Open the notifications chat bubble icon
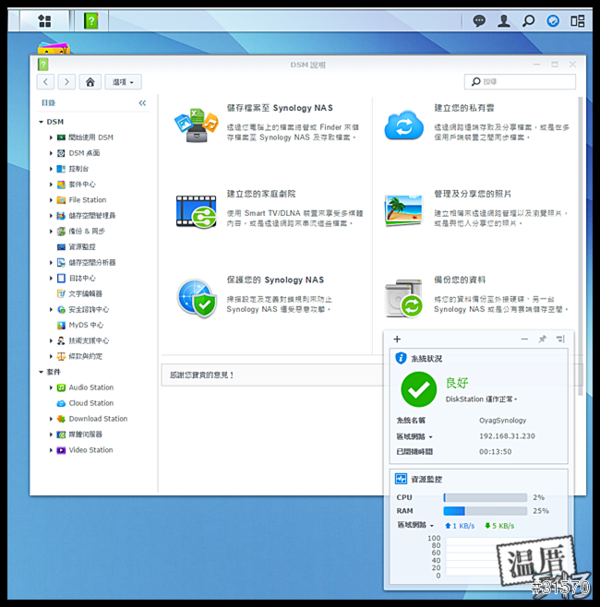The width and height of the screenshot is (600, 607). tap(479, 21)
